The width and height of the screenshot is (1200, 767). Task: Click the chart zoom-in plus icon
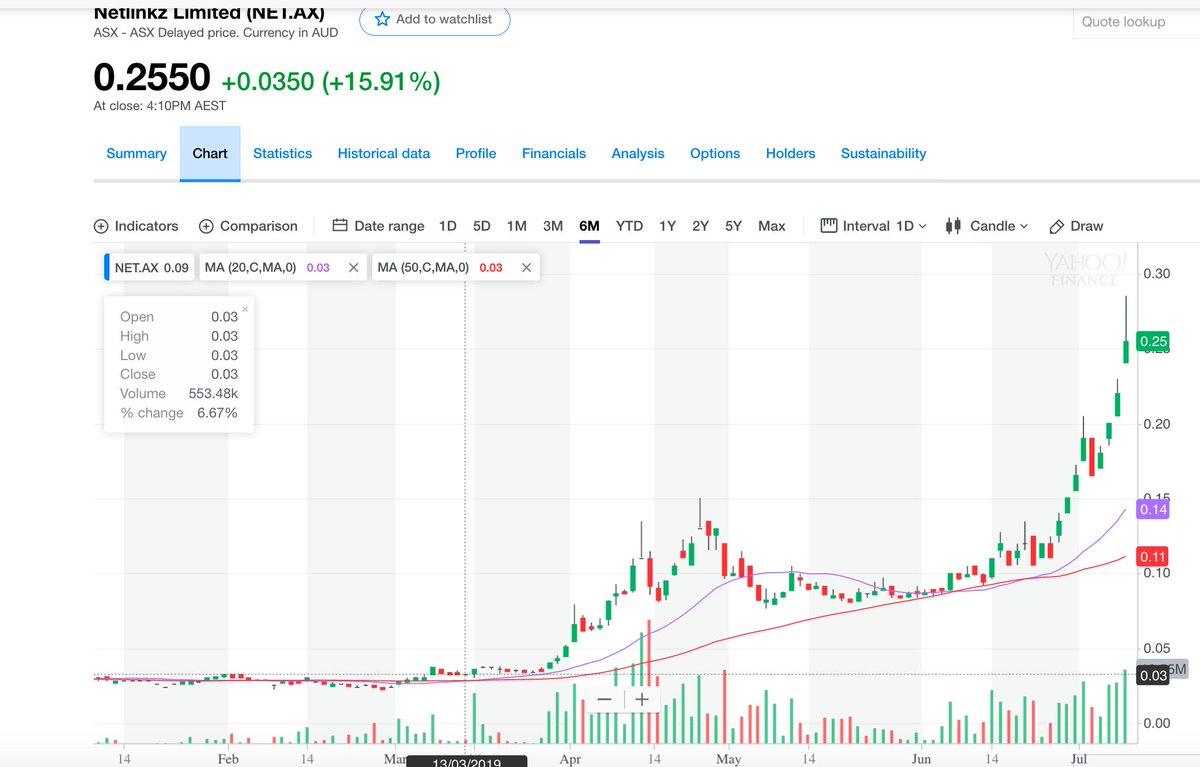641,699
